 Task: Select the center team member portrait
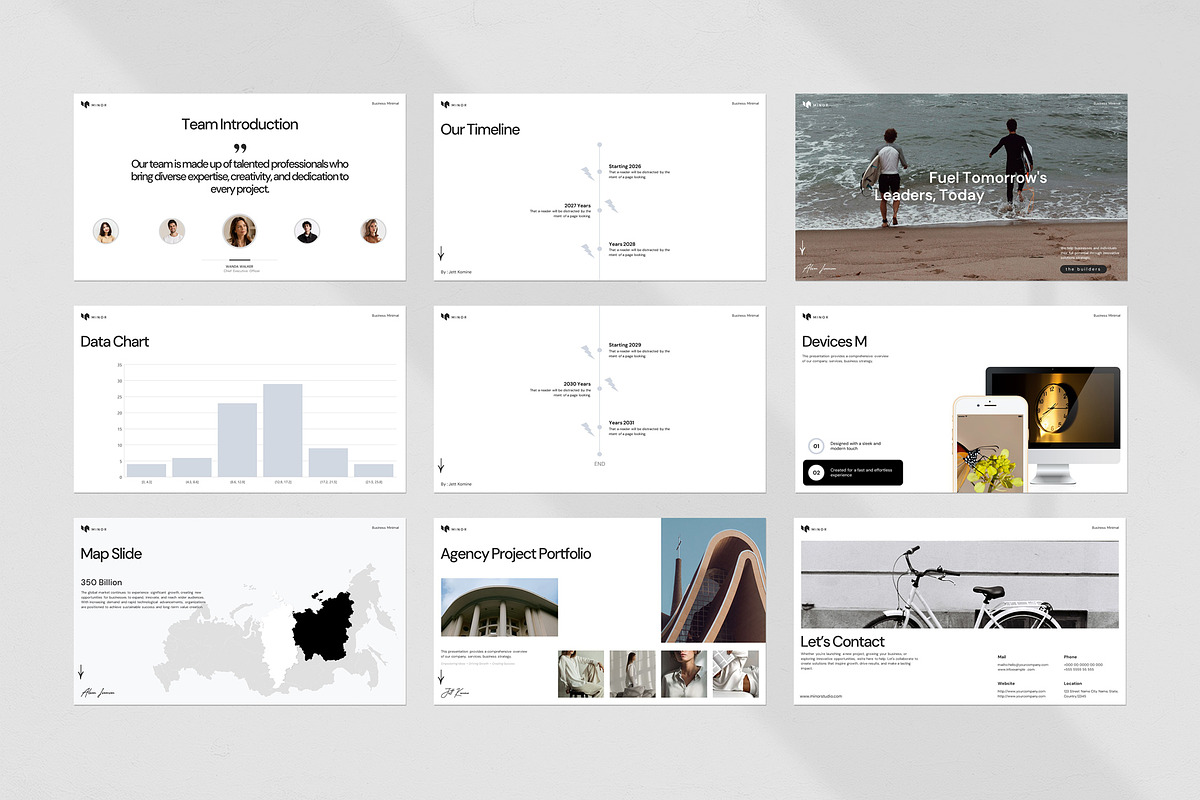coord(239,231)
